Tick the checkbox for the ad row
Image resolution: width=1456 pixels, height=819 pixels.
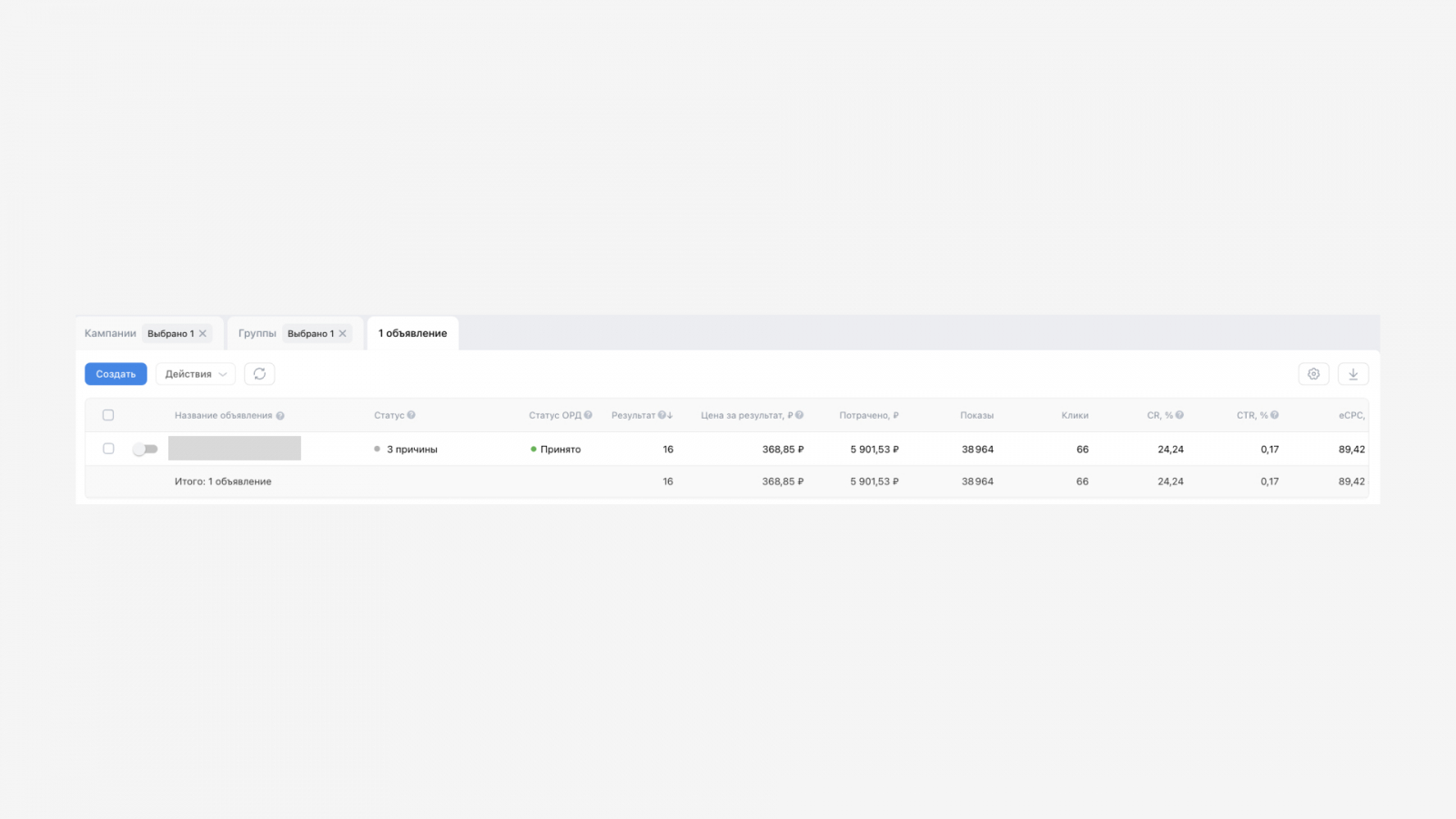(x=108, y=449)
